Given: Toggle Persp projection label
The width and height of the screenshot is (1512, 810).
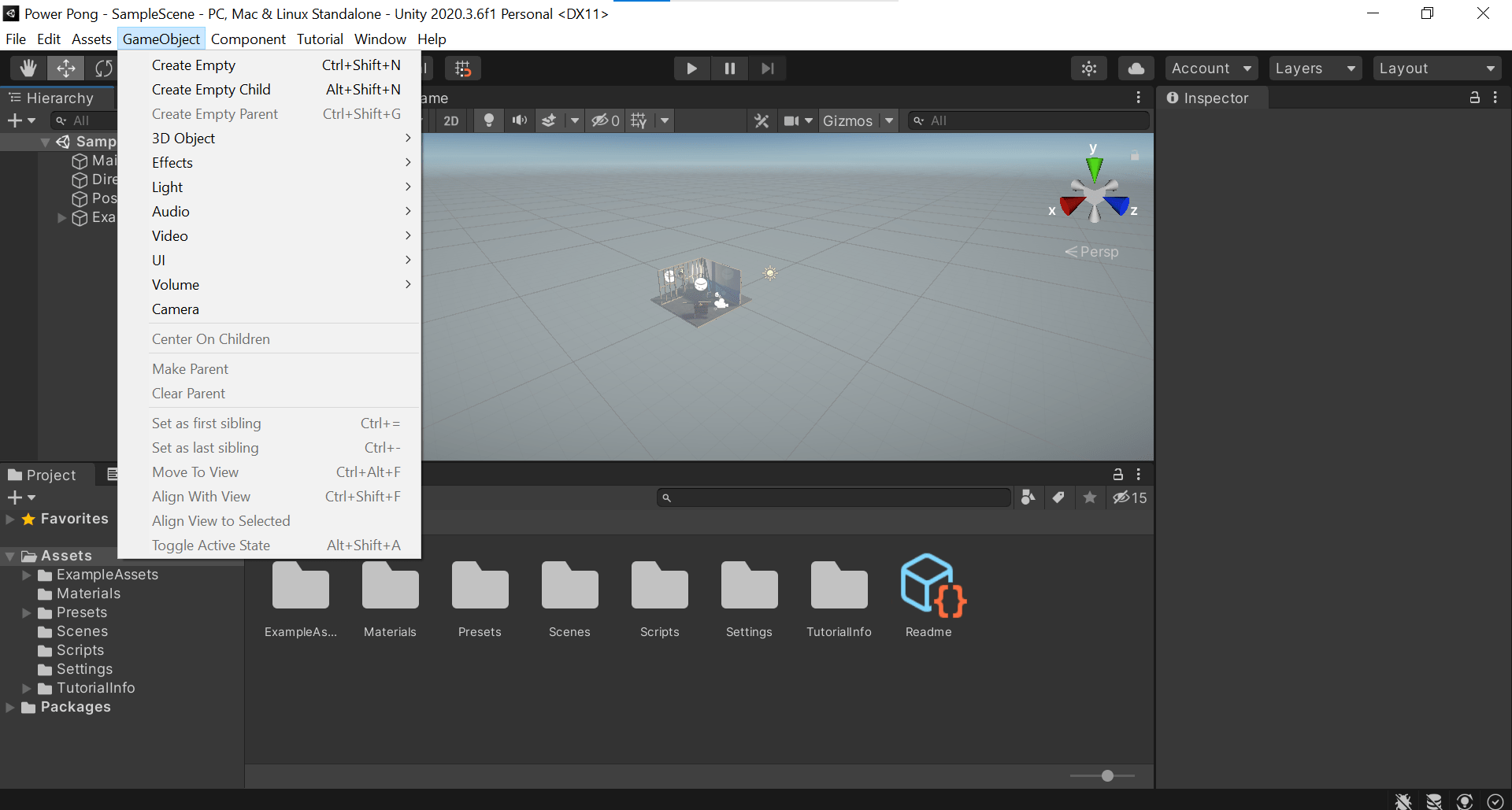Looking at the screenshot, I should 1091,252.
